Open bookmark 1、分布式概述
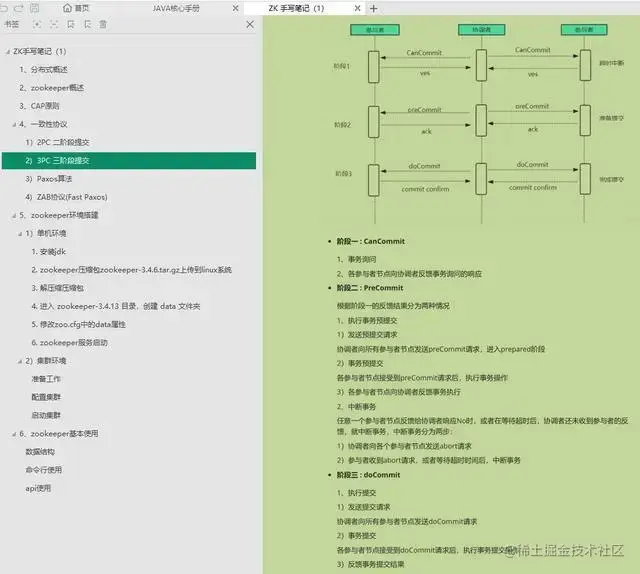 point(43,70)
